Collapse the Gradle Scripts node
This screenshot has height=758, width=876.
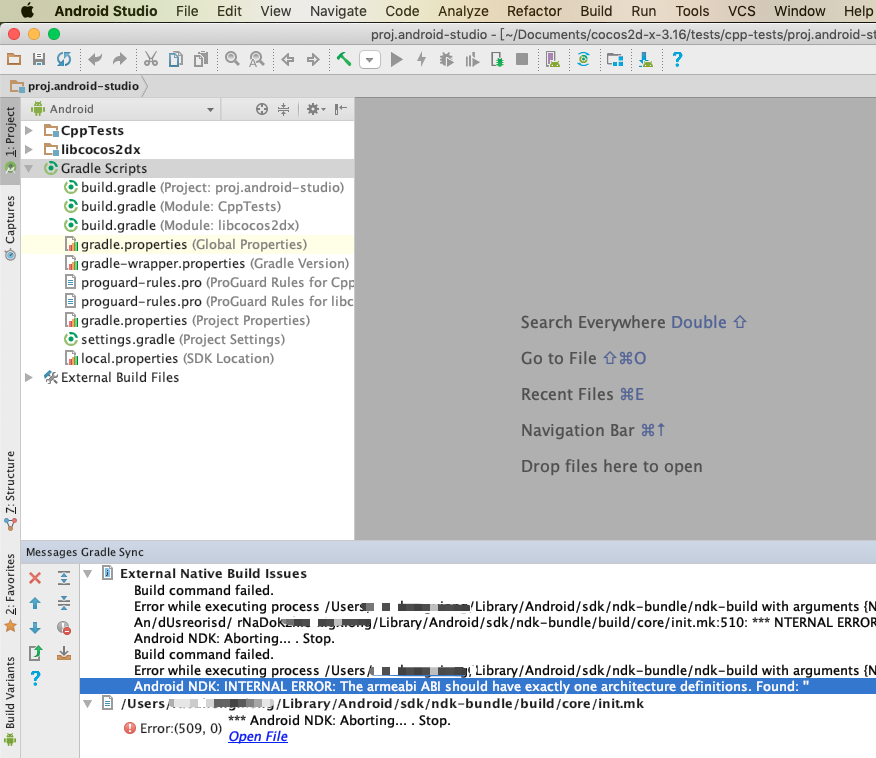(x=29, y=168)
